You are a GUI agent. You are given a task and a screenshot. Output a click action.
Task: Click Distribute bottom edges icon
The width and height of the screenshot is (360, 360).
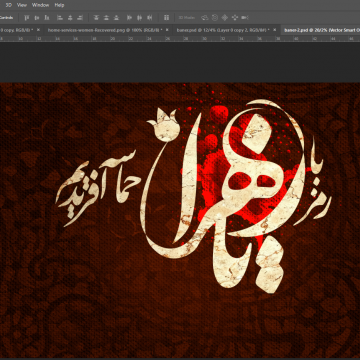116,17
